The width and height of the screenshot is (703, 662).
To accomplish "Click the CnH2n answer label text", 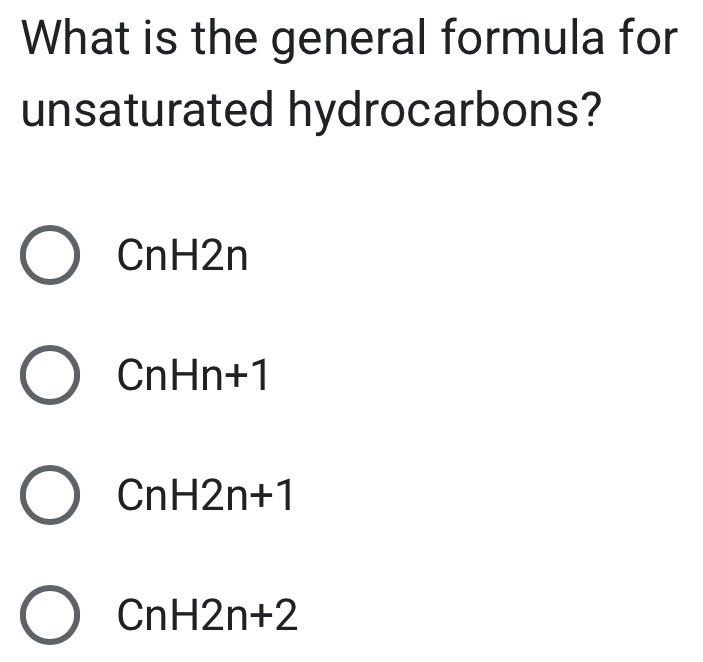I will pos(181,258).
